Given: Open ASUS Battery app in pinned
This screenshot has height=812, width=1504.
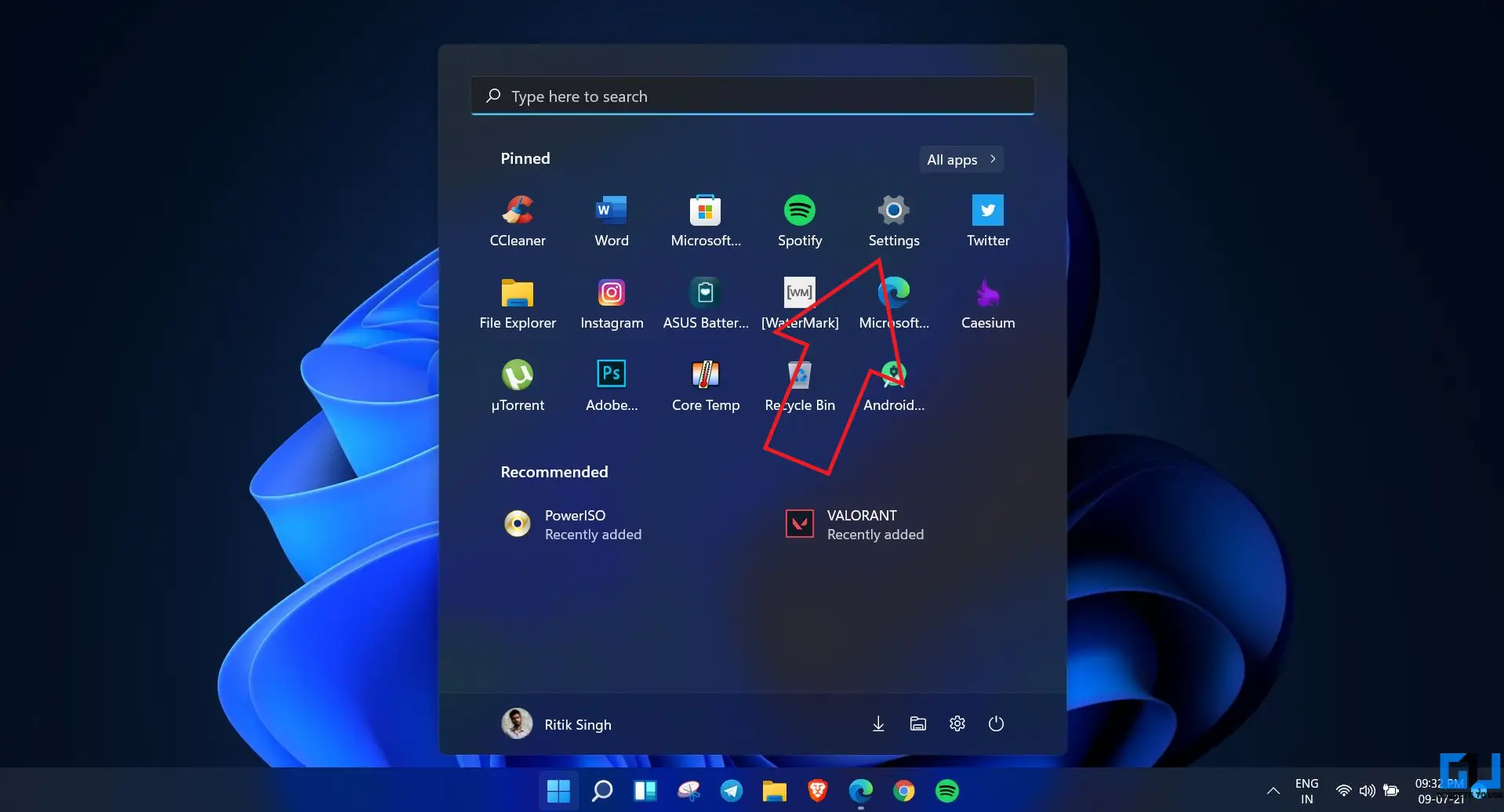Looking at the screenshot, I should [x=706, y=304].
